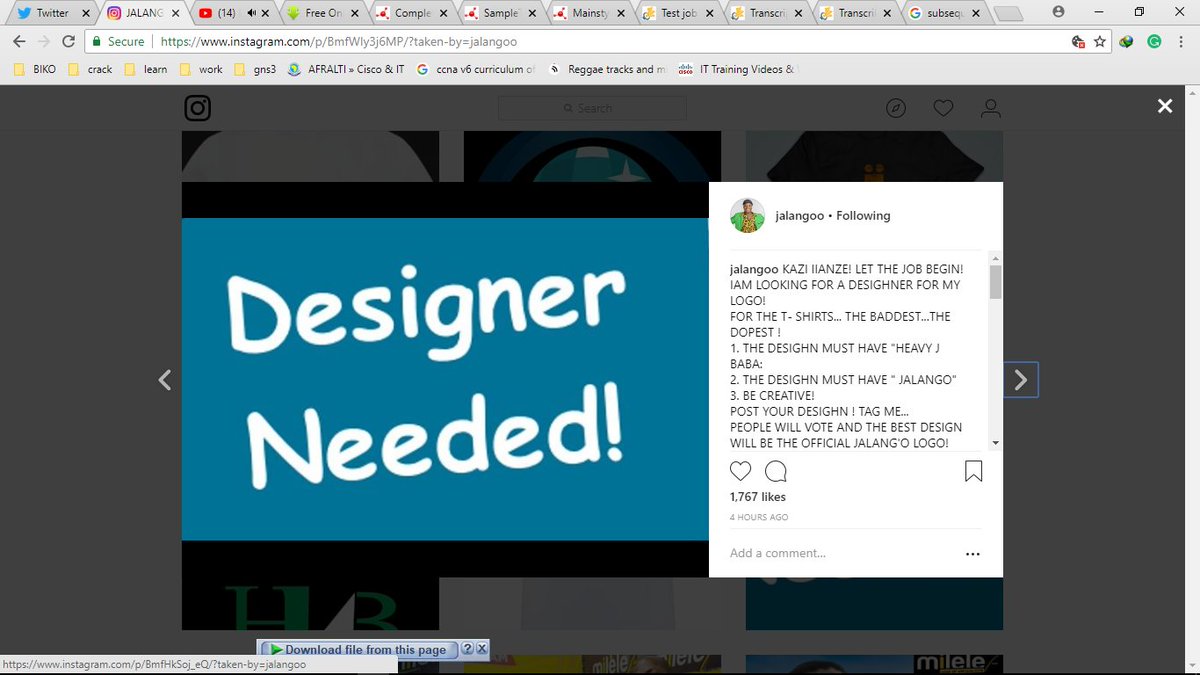Image resolution: width=1200 pixels, height=675 pixels.
Task: Open gns3 bookmarks folder
Action: (255, 69)
